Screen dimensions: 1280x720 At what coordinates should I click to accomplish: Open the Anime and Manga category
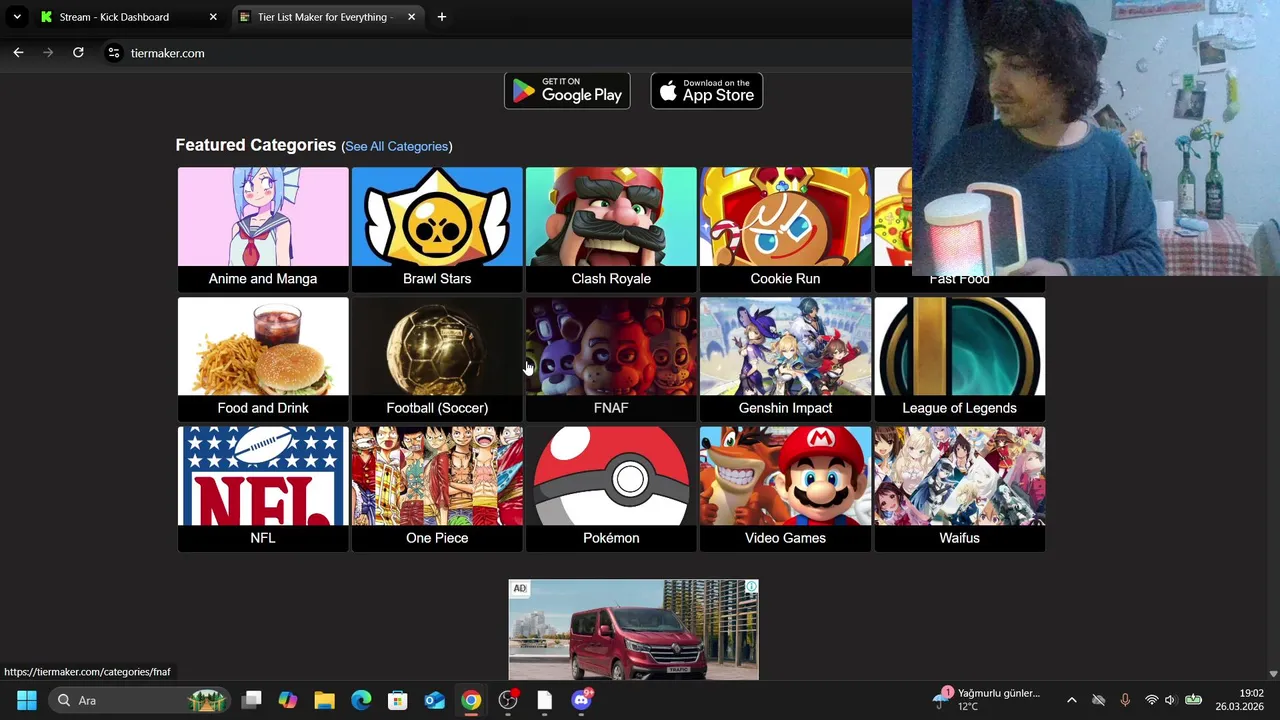263,229
